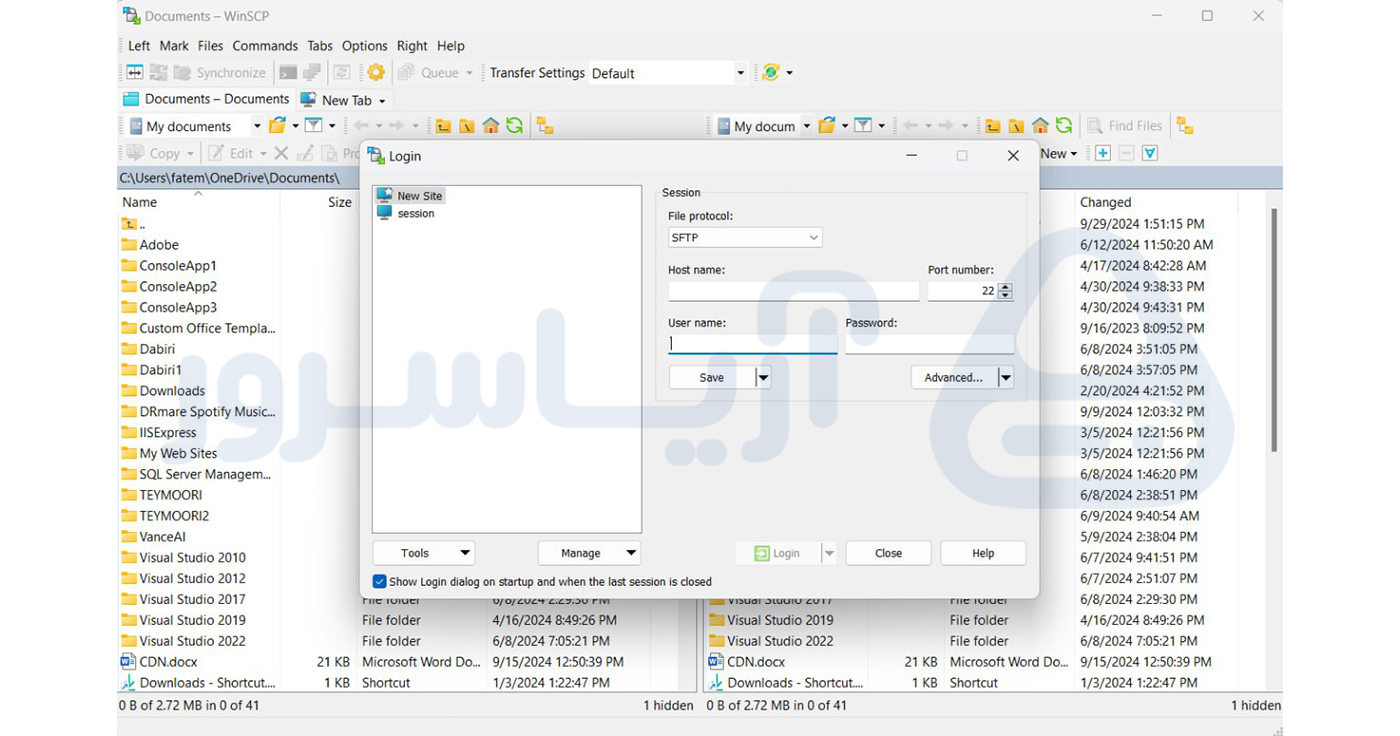This screenshot has width=1400, height=736.
Task: Select the New Site entry in Login
Action: (409, 196)
